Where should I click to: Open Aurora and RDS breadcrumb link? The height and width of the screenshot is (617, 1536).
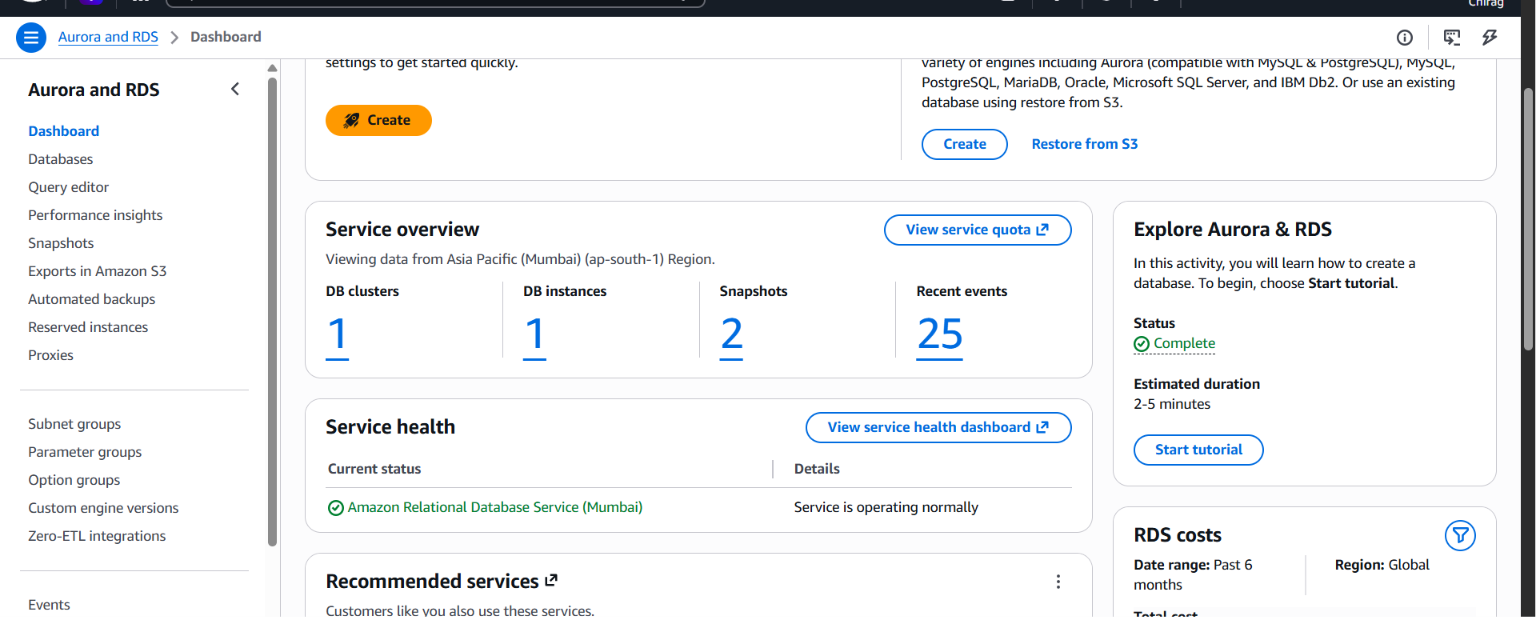point(108,37)
